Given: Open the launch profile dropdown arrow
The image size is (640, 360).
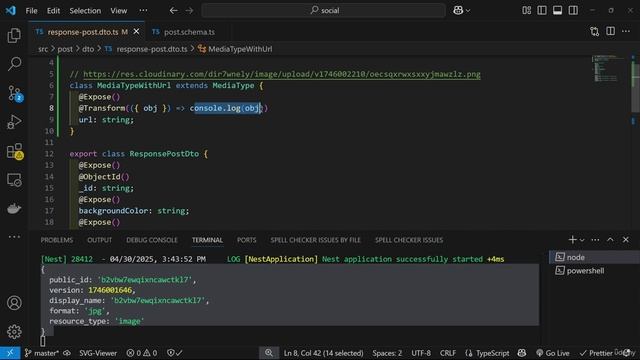Looking at the screenshot, I should click(582, 240).
